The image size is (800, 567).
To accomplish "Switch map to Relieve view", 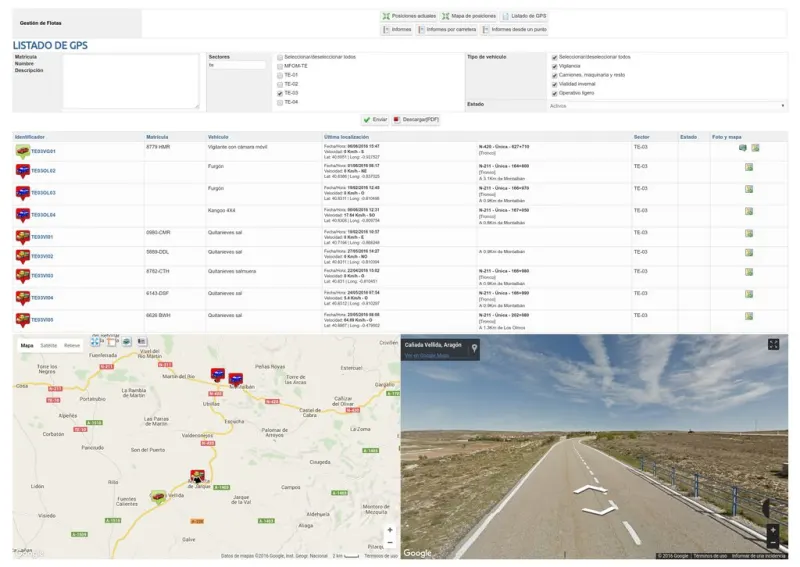I will pyautogui.click(x=72, y=346).
